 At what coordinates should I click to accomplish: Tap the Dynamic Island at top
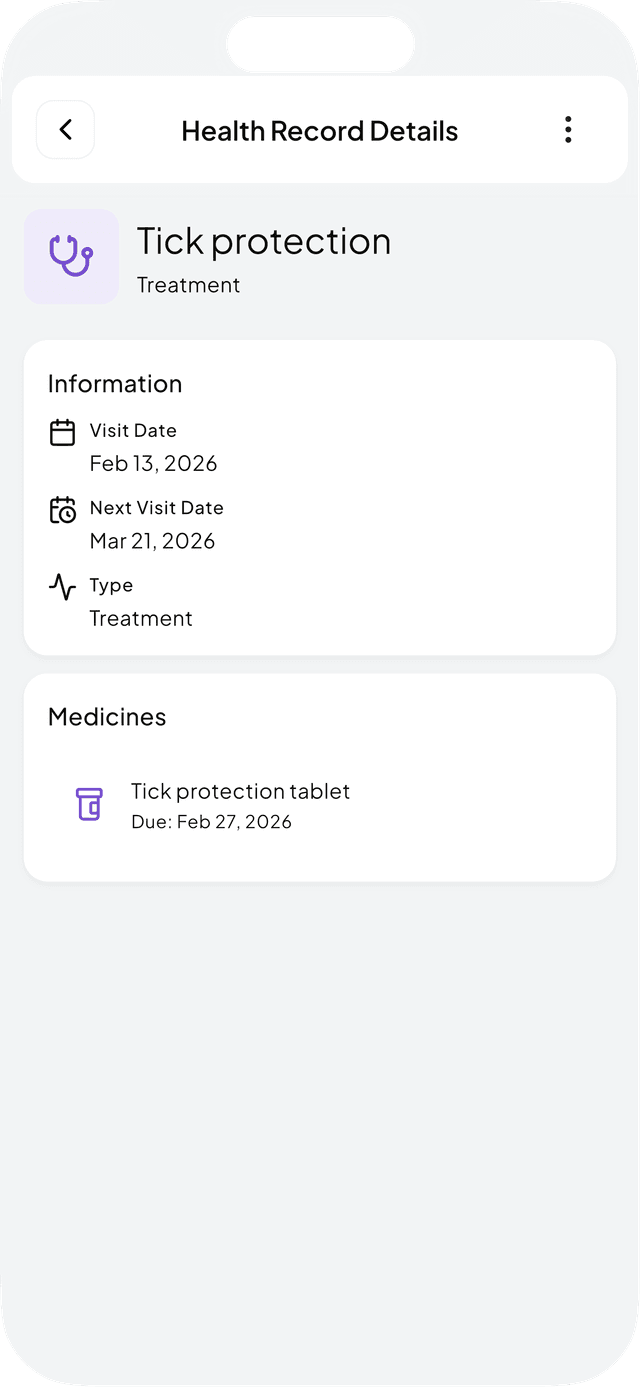[x=320, y=43]
